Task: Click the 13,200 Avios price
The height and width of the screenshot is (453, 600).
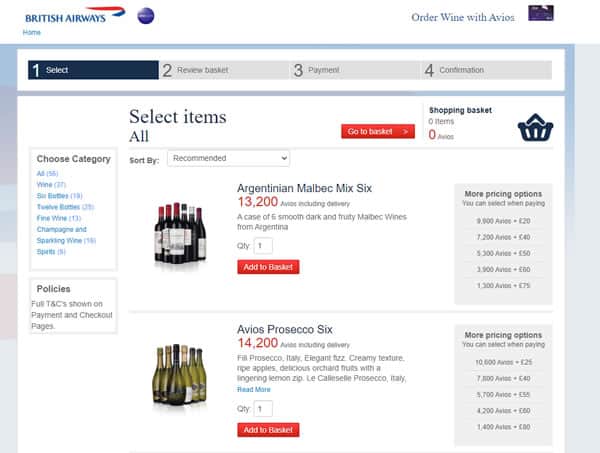Action: 258,202
